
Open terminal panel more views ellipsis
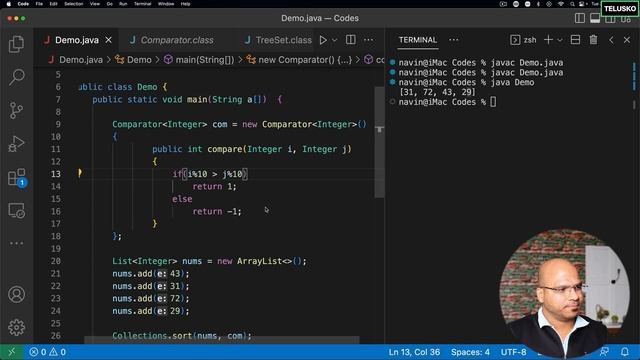tap(453, 40)
